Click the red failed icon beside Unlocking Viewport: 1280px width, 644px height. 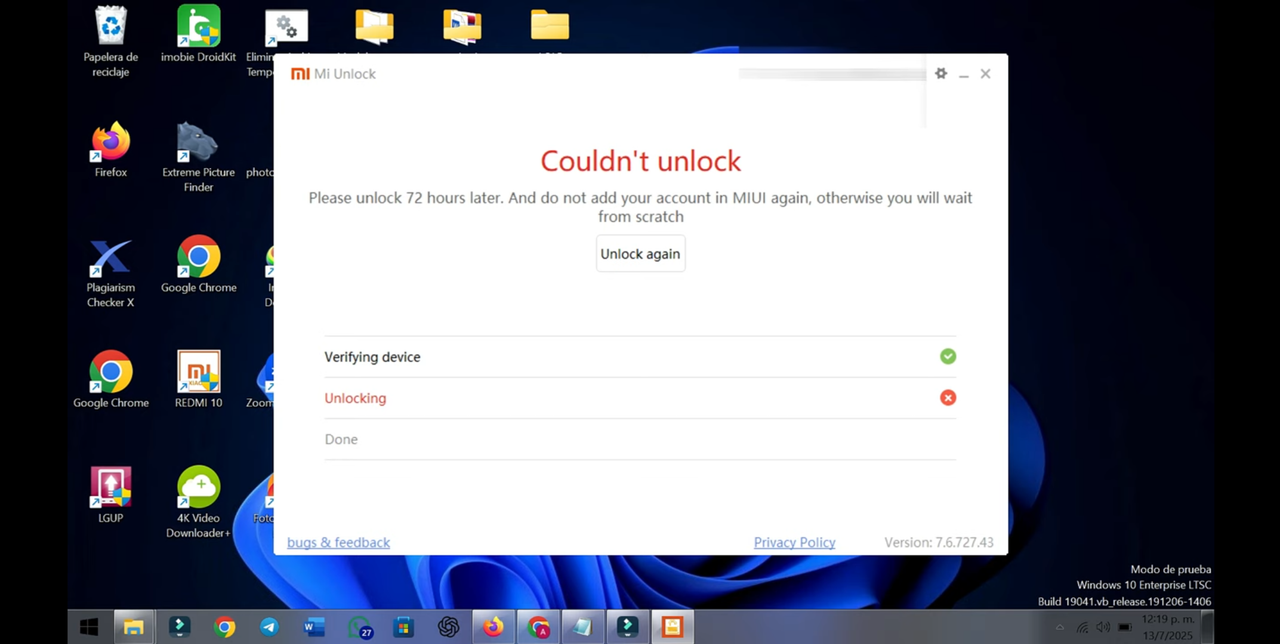coord(948,398)
